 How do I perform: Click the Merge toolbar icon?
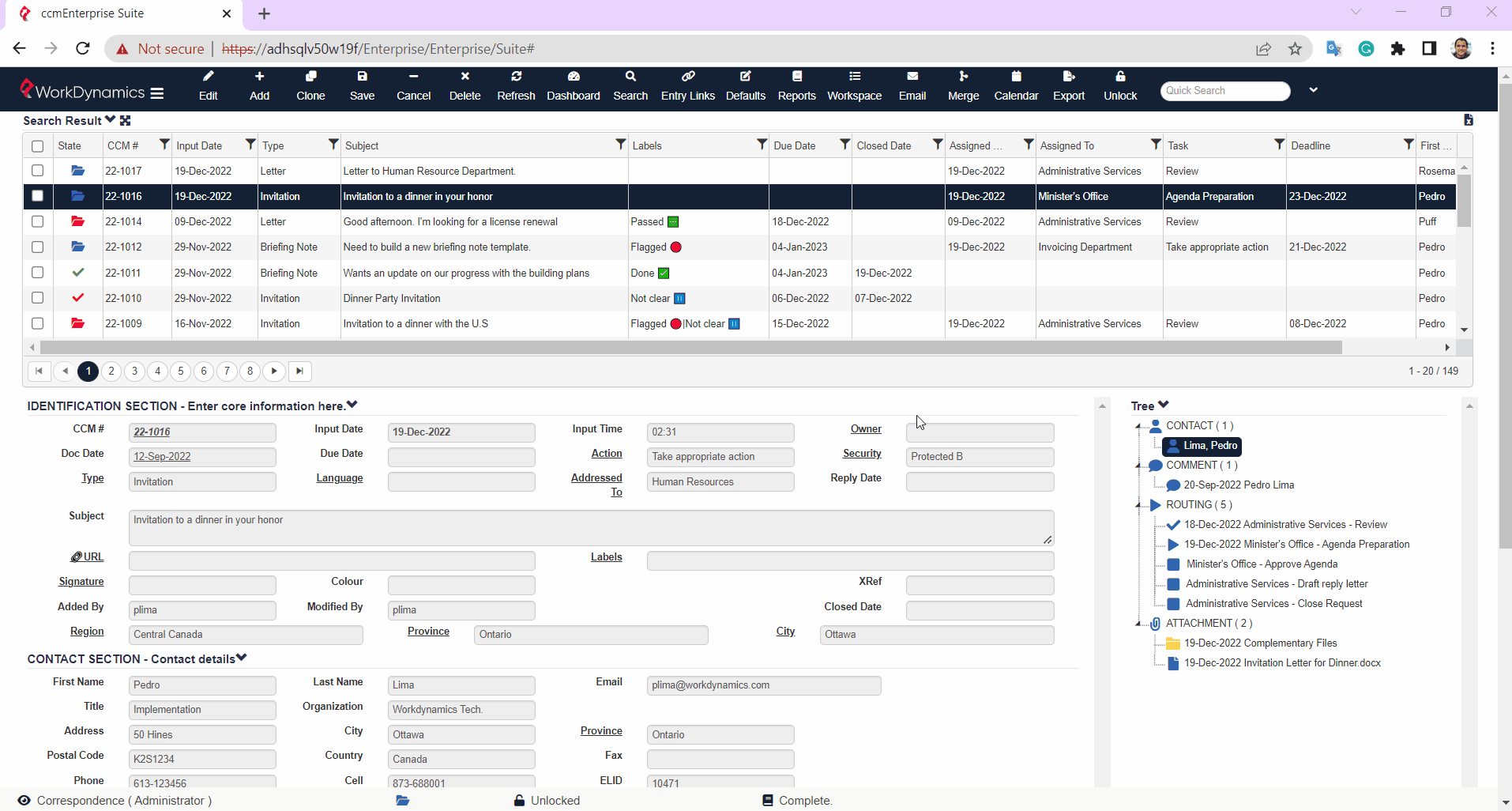pyautogui.click(x=963, y=85)
